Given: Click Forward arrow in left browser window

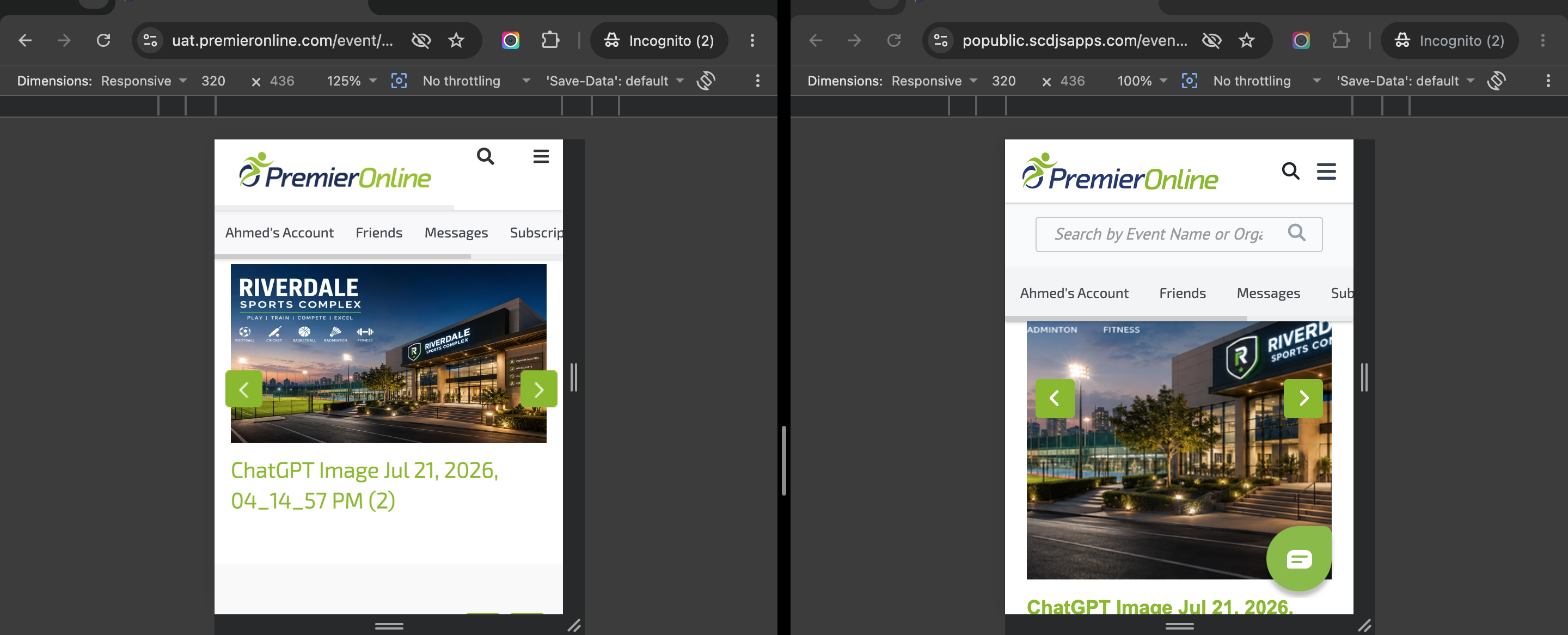Looking at the screenshot, I should pos(64,40).
